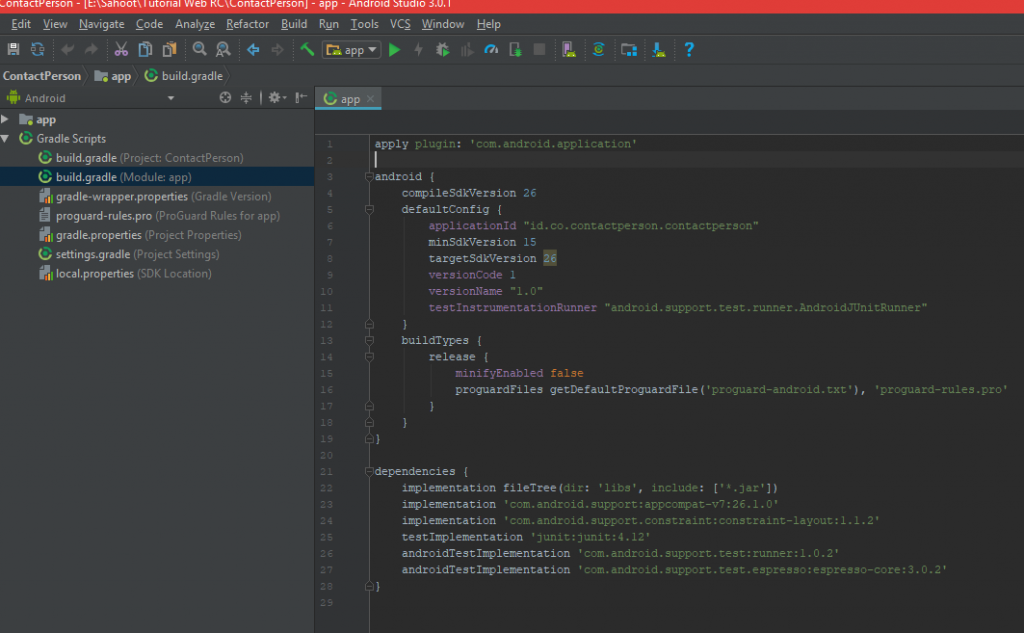This screenshot has height=633, width=1024.
Task: Open project panel settings gear
Action: pyautogui.click(x=275, y=98)
